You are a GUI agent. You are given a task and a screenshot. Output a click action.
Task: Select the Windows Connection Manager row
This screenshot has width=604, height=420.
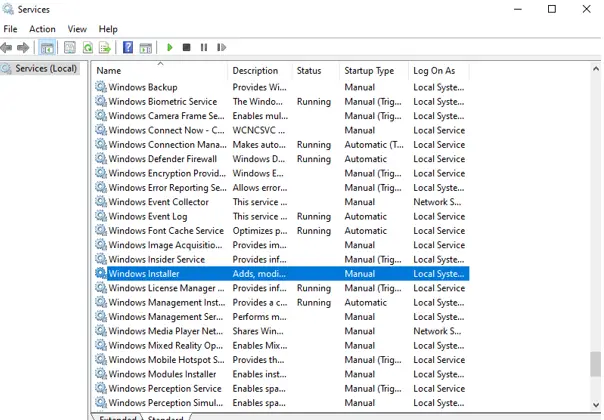pyautogui.click(x=281, y=144)
